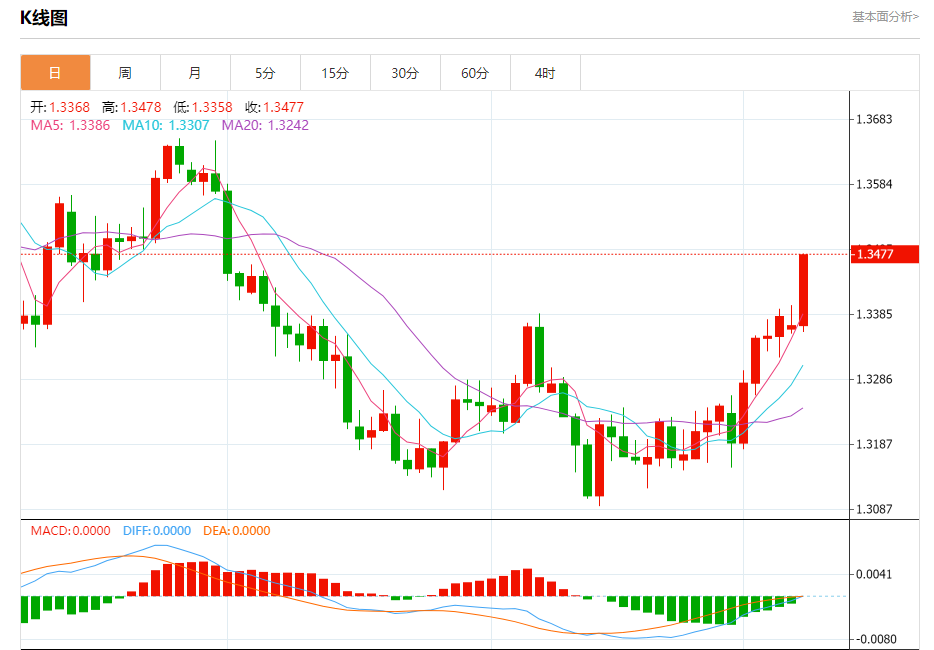
Task: Click the 低:1.3358 low price value
Action: point(203,107)
